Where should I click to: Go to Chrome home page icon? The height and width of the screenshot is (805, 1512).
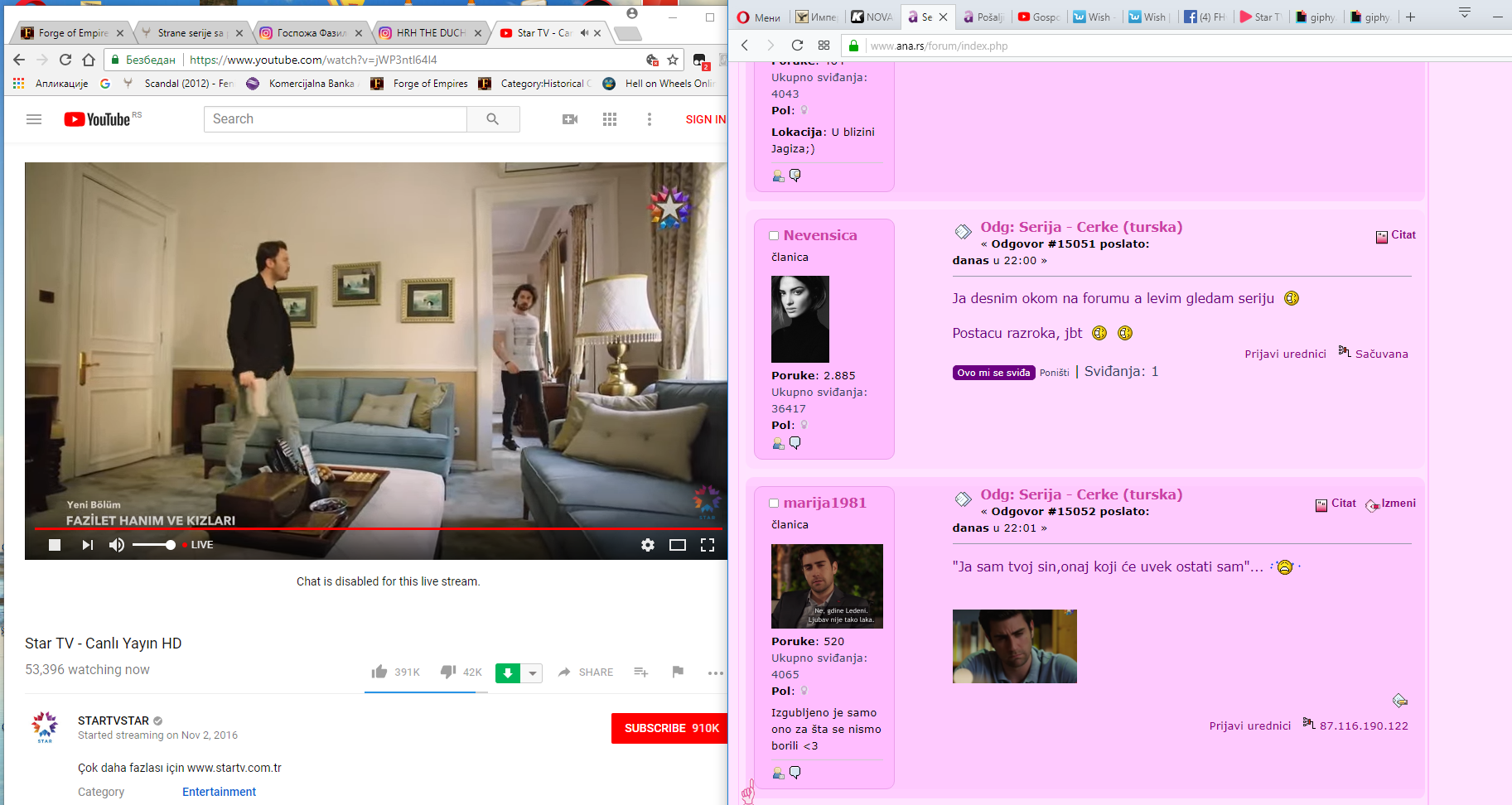[89, 60]
